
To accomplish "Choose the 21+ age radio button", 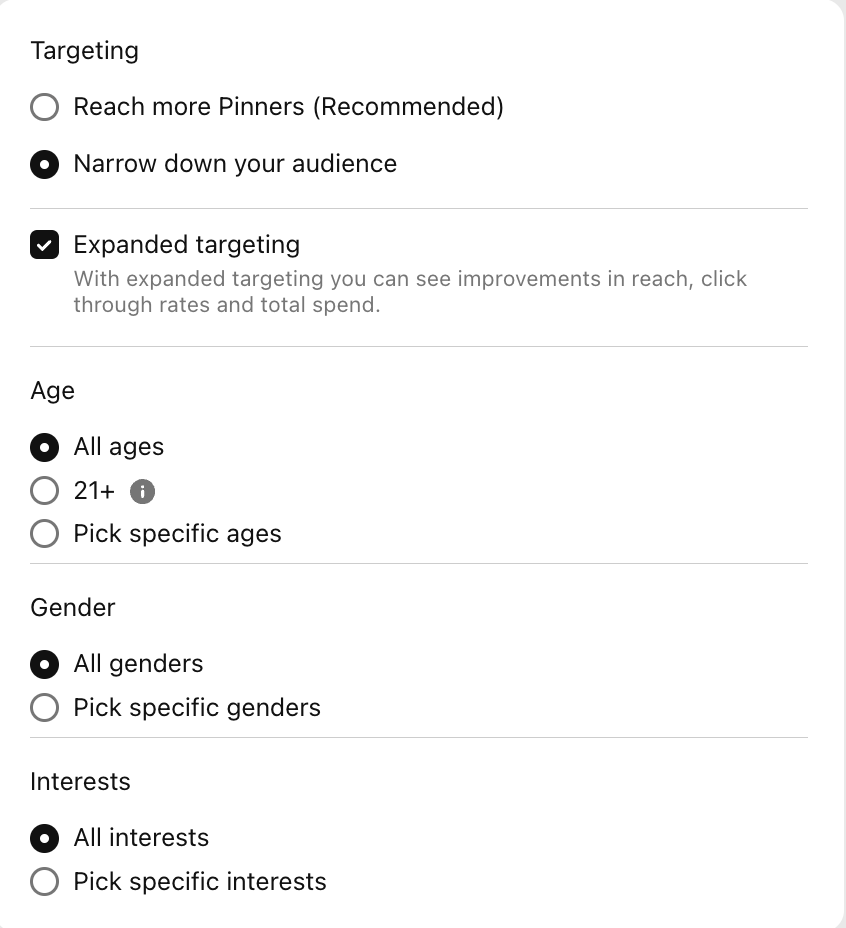I will point(44,491).
